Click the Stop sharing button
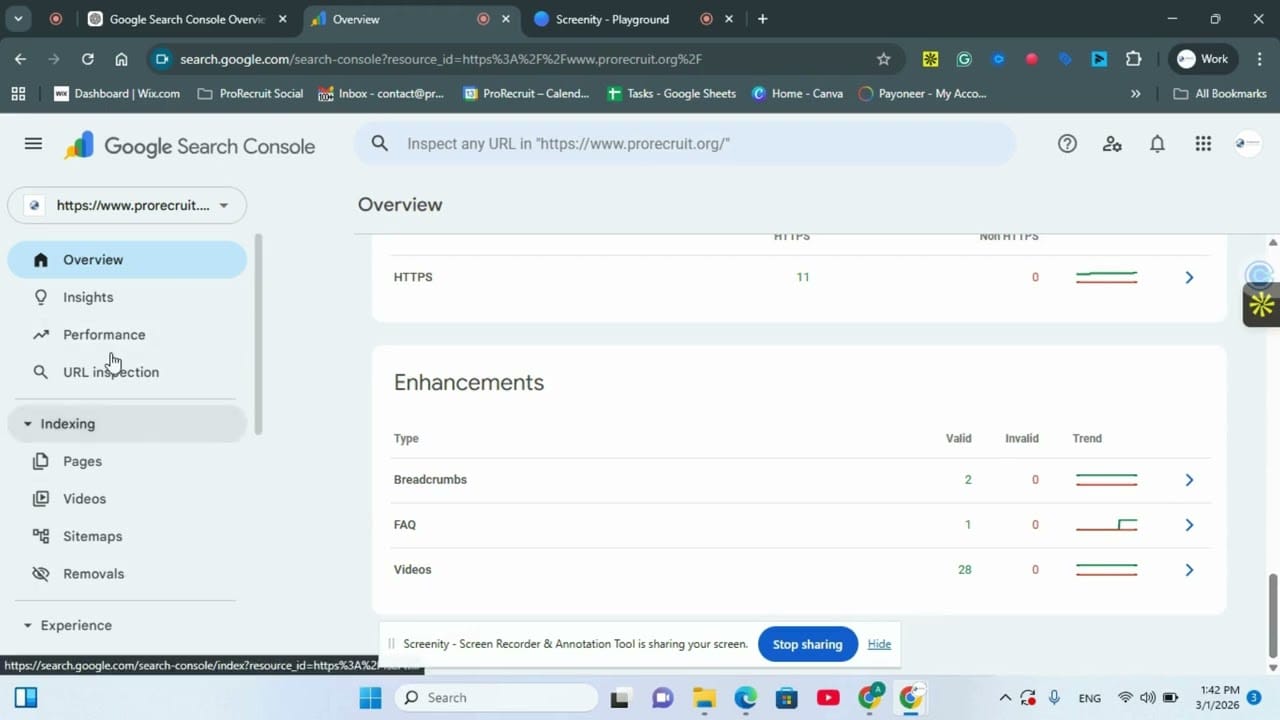Screen dimensions: 1280x720 (807, 644)
